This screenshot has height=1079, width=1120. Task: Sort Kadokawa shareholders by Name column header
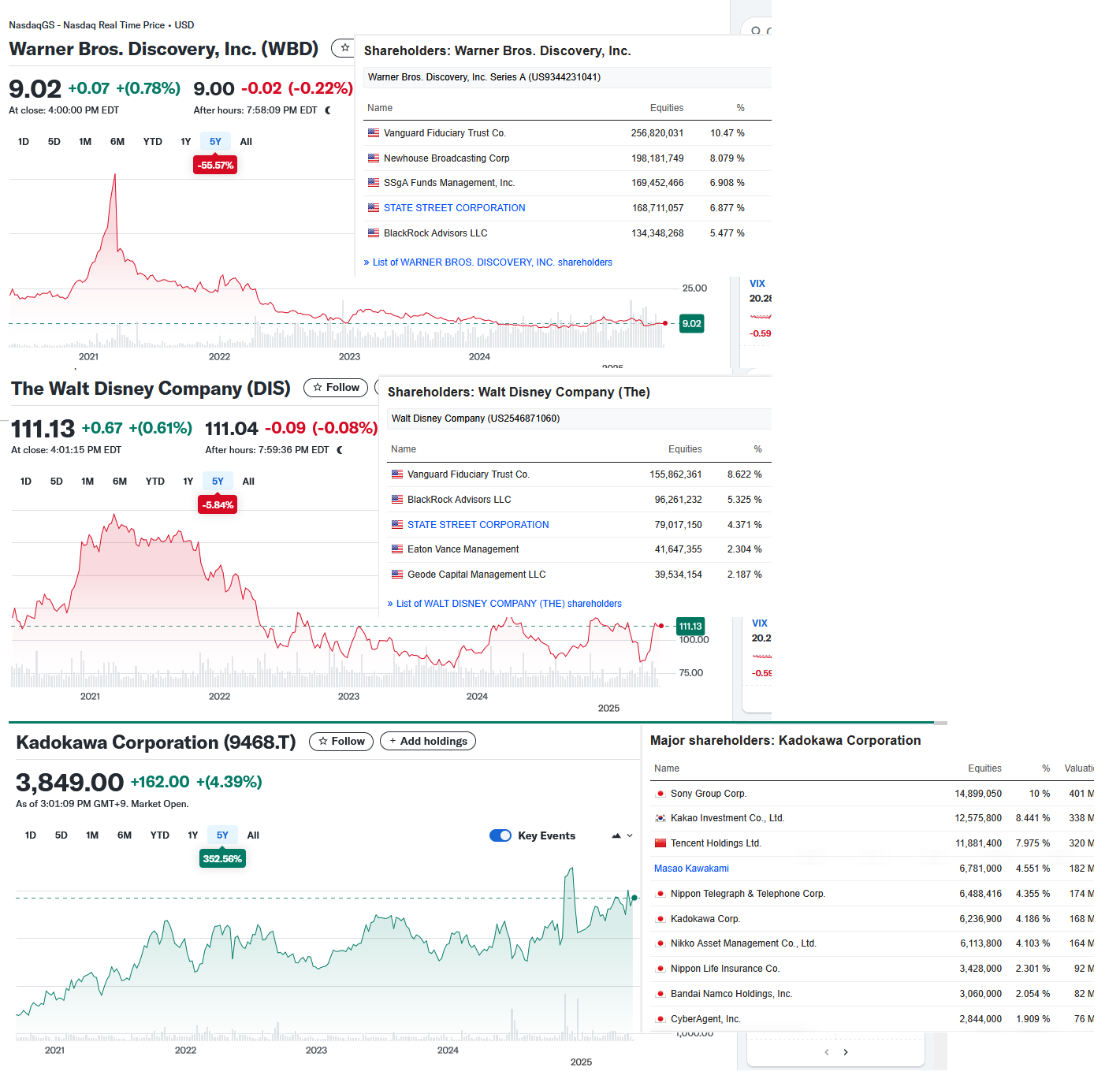(667, 768)
